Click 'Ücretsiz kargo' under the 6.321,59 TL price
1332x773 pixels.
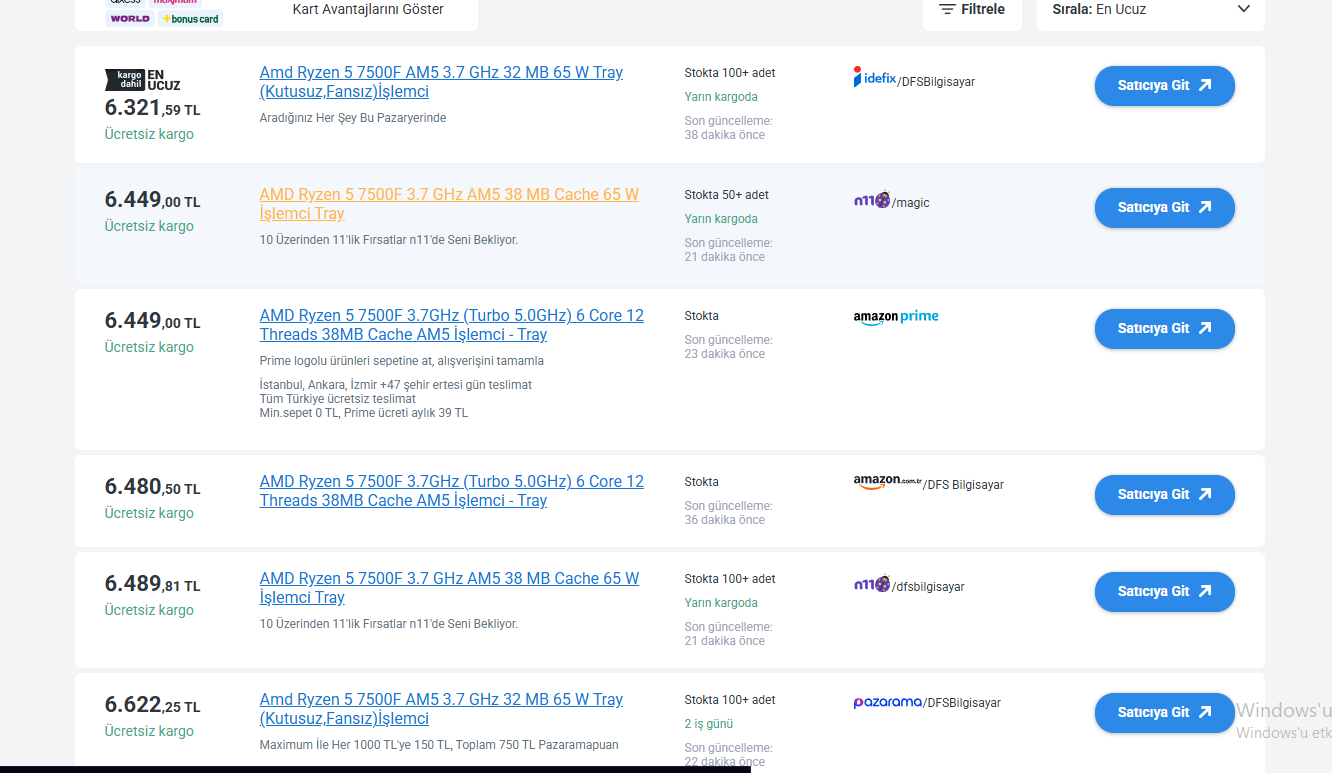coord(149,134)
